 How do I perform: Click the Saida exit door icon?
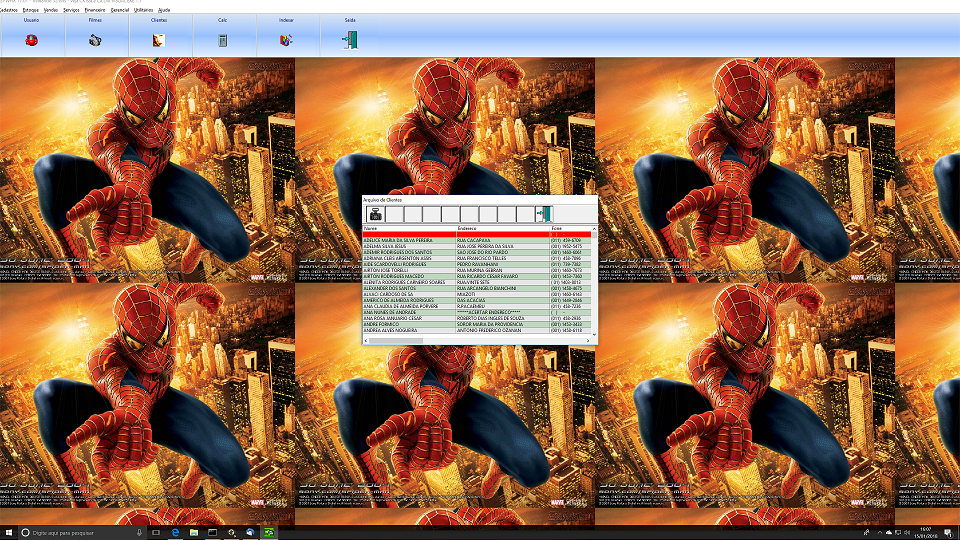349,40
